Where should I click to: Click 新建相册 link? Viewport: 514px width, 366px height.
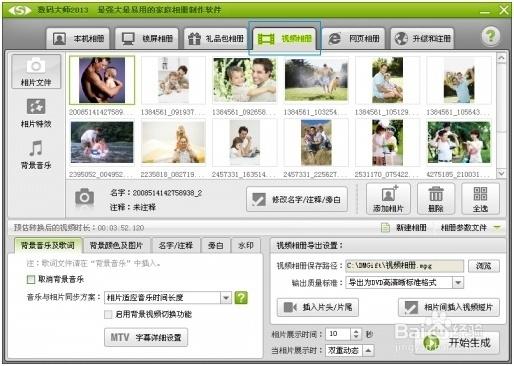[x=404, y=228]
